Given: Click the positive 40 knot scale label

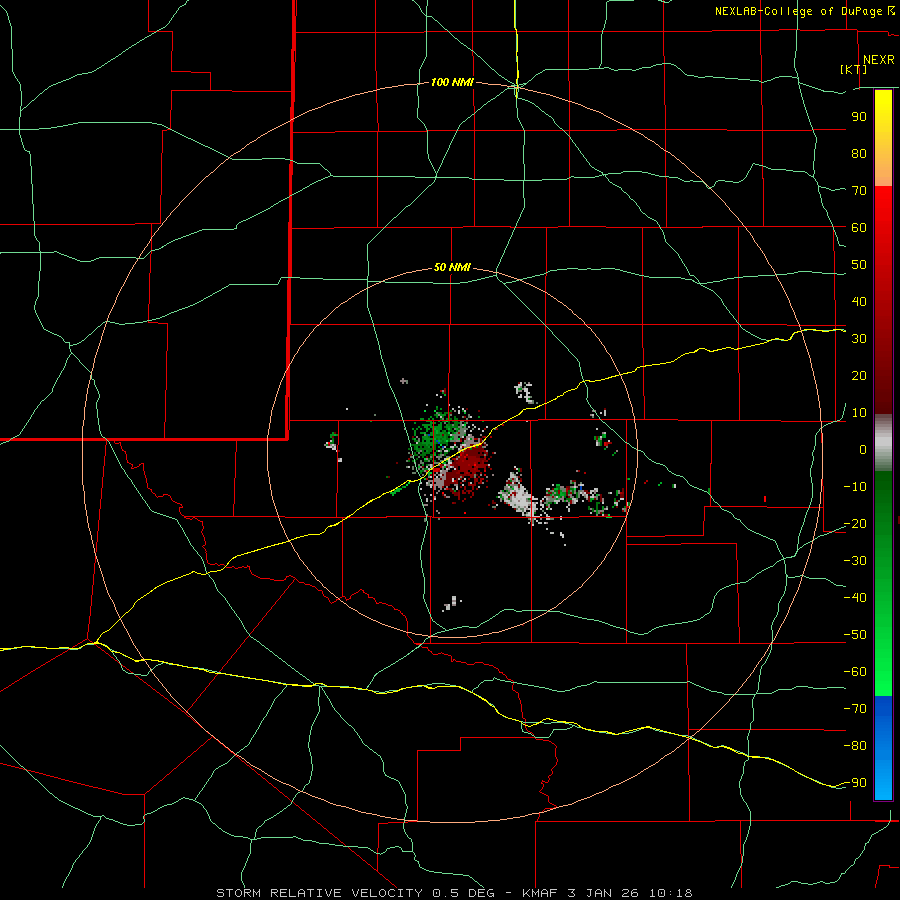Looking at the screenshot, I should (859, 302).
